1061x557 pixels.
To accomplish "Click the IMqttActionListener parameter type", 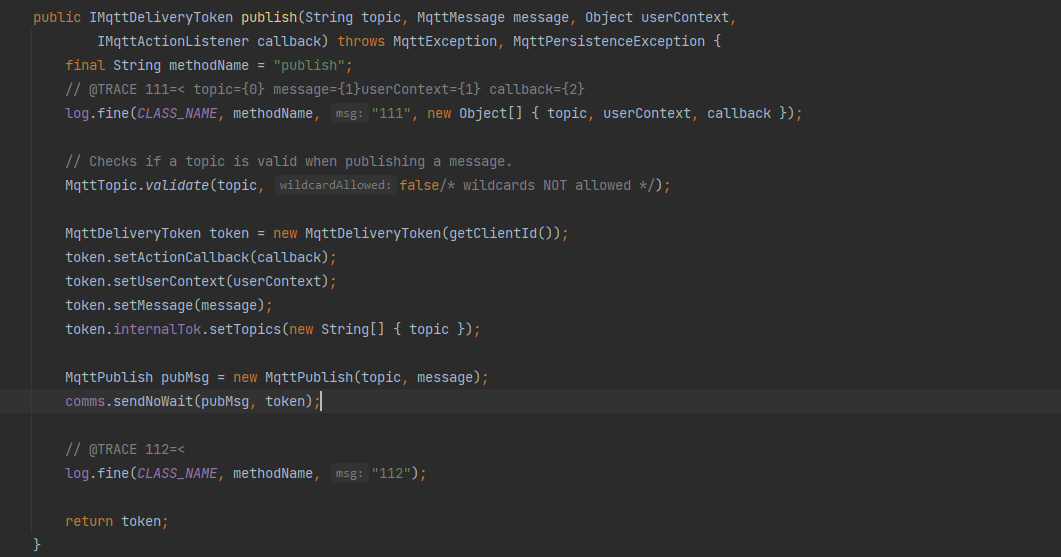I will pyautogui.click(x=173, y=41).
